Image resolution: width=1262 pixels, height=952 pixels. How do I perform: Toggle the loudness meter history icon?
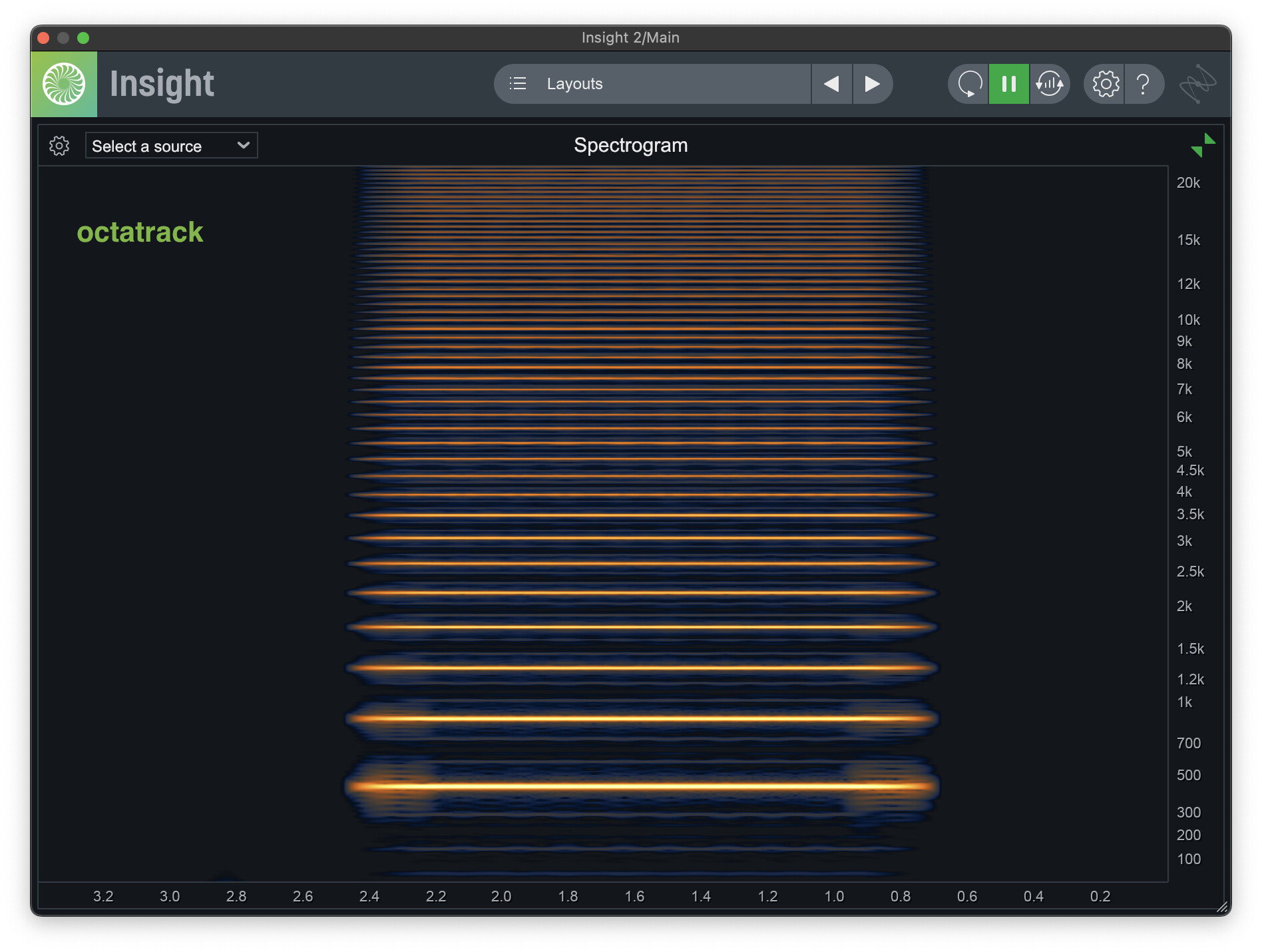click(x=1050, y=84)
